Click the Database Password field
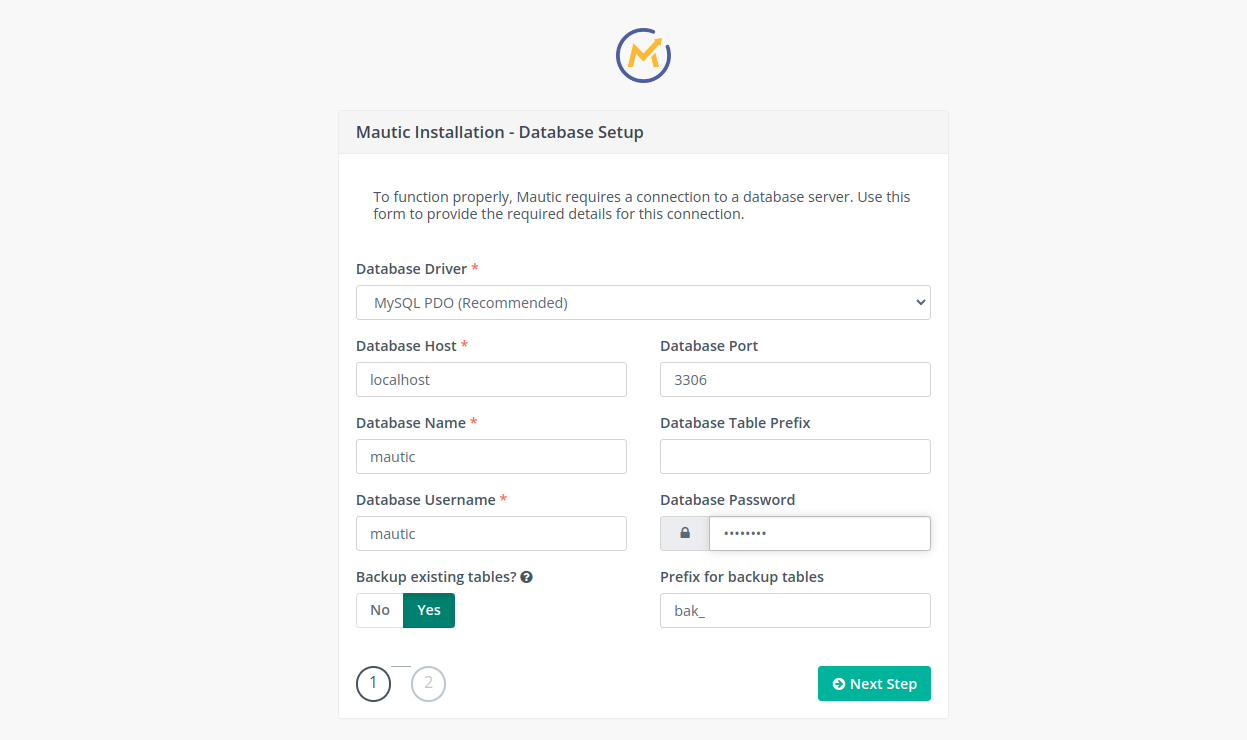Image resolution: width=1247 pixels, height=740 pixels. coord(819,534)
